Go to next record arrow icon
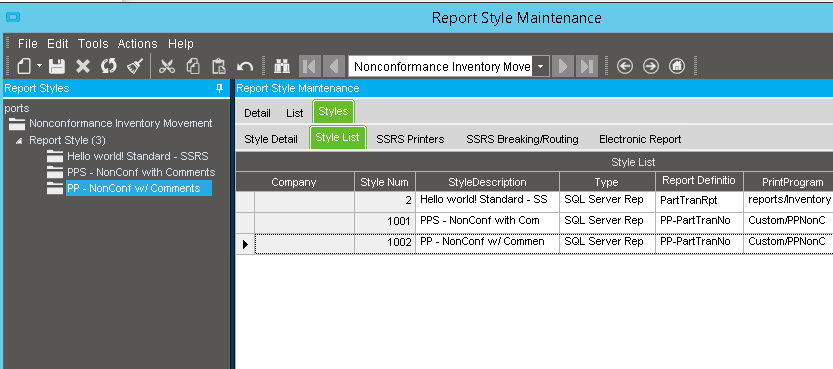 pyautogui.click(x=562, y=66)
